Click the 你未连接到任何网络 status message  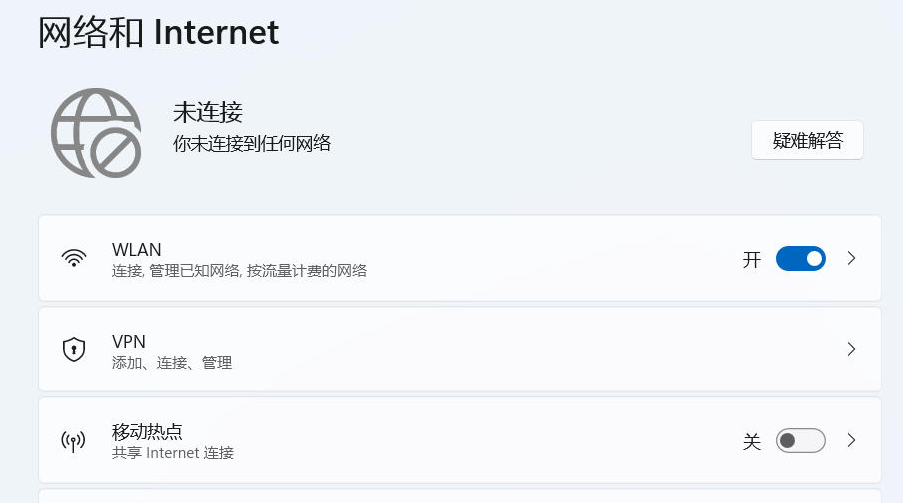(251, 144)
